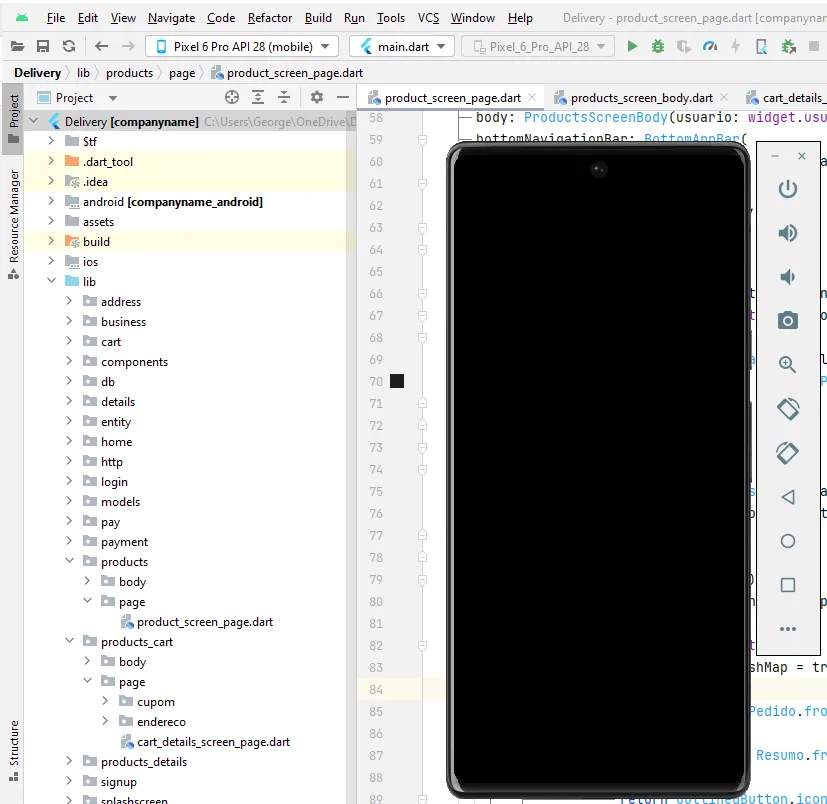Rotate the emulator left
The image size is (827, 804).
click(x=788, y=408)
